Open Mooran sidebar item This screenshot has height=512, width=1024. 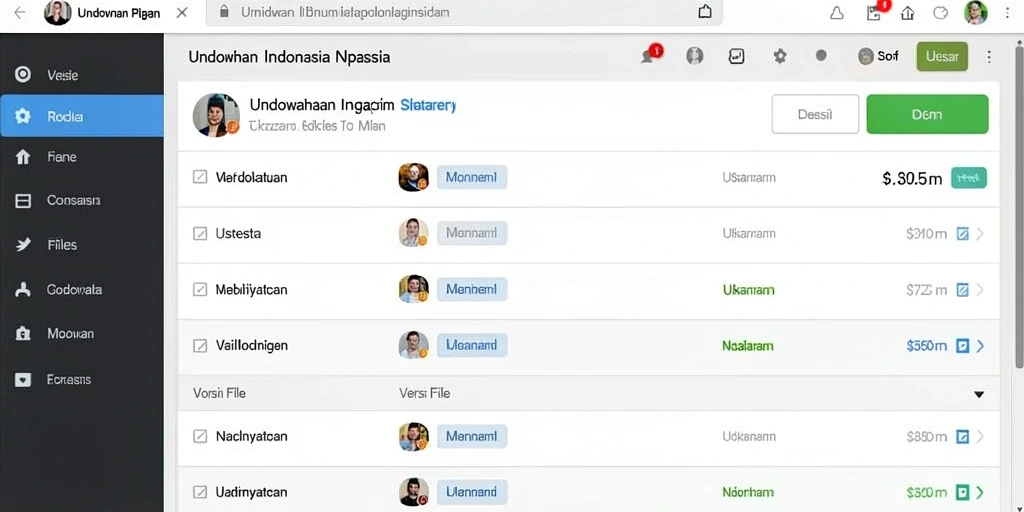coord(82,334)
